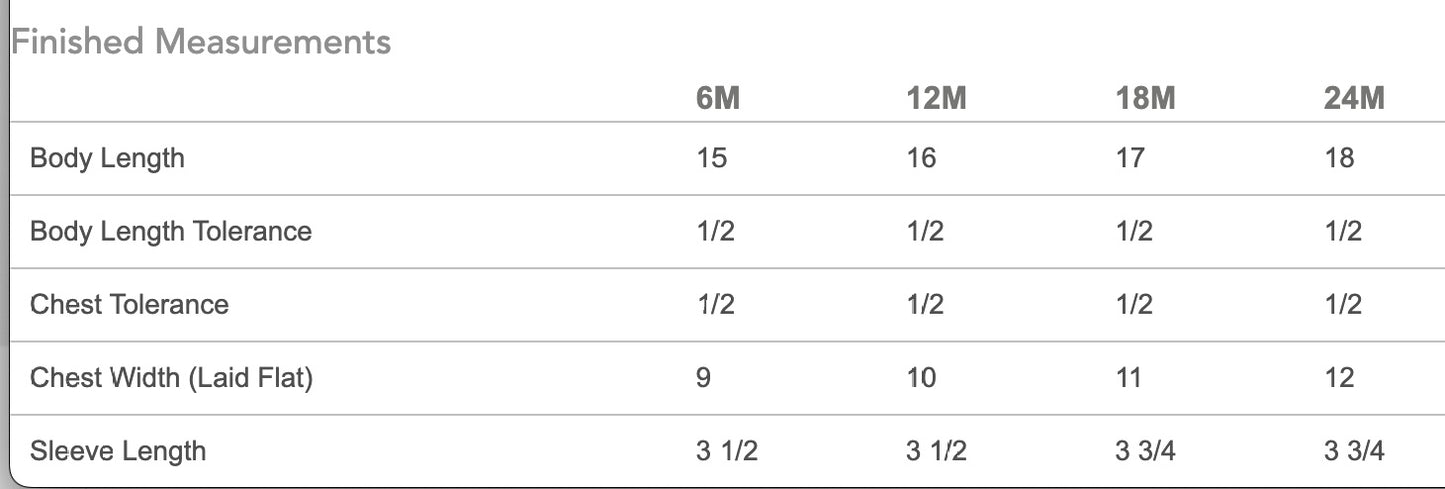Click the 6M Chest Width value 9
This screenshot has width=1445, height=489.
tap(703, 378)
